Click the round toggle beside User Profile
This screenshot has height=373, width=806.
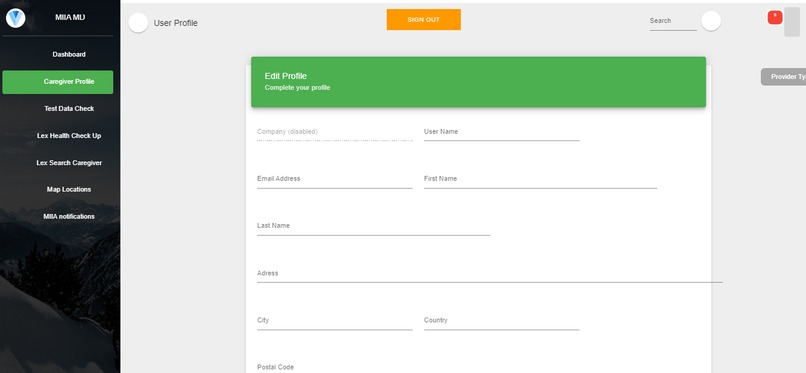pyautogui.click(x=138, y=23)
